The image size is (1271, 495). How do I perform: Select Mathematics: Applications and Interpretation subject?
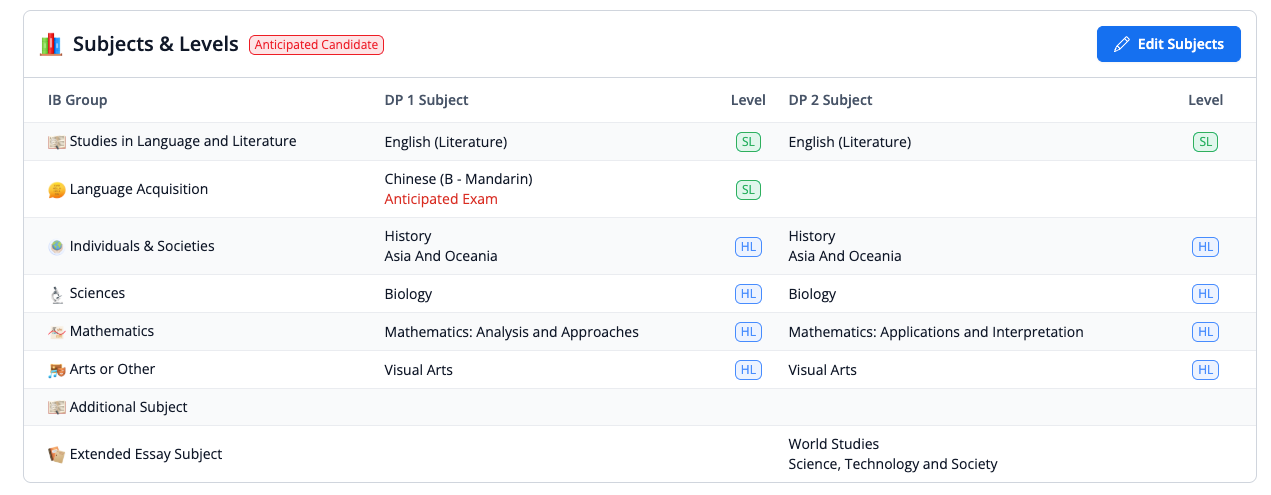click(x=935, y=332)
